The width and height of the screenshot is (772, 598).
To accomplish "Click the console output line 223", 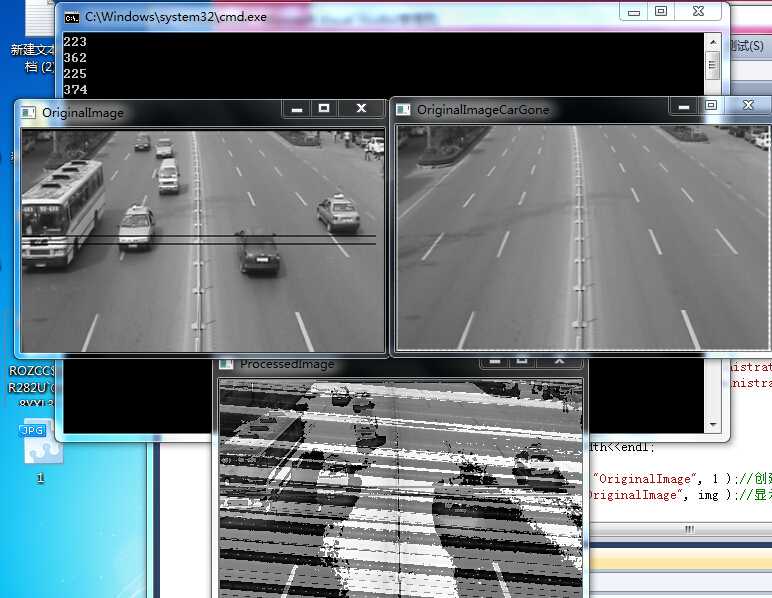I will 75,42.
